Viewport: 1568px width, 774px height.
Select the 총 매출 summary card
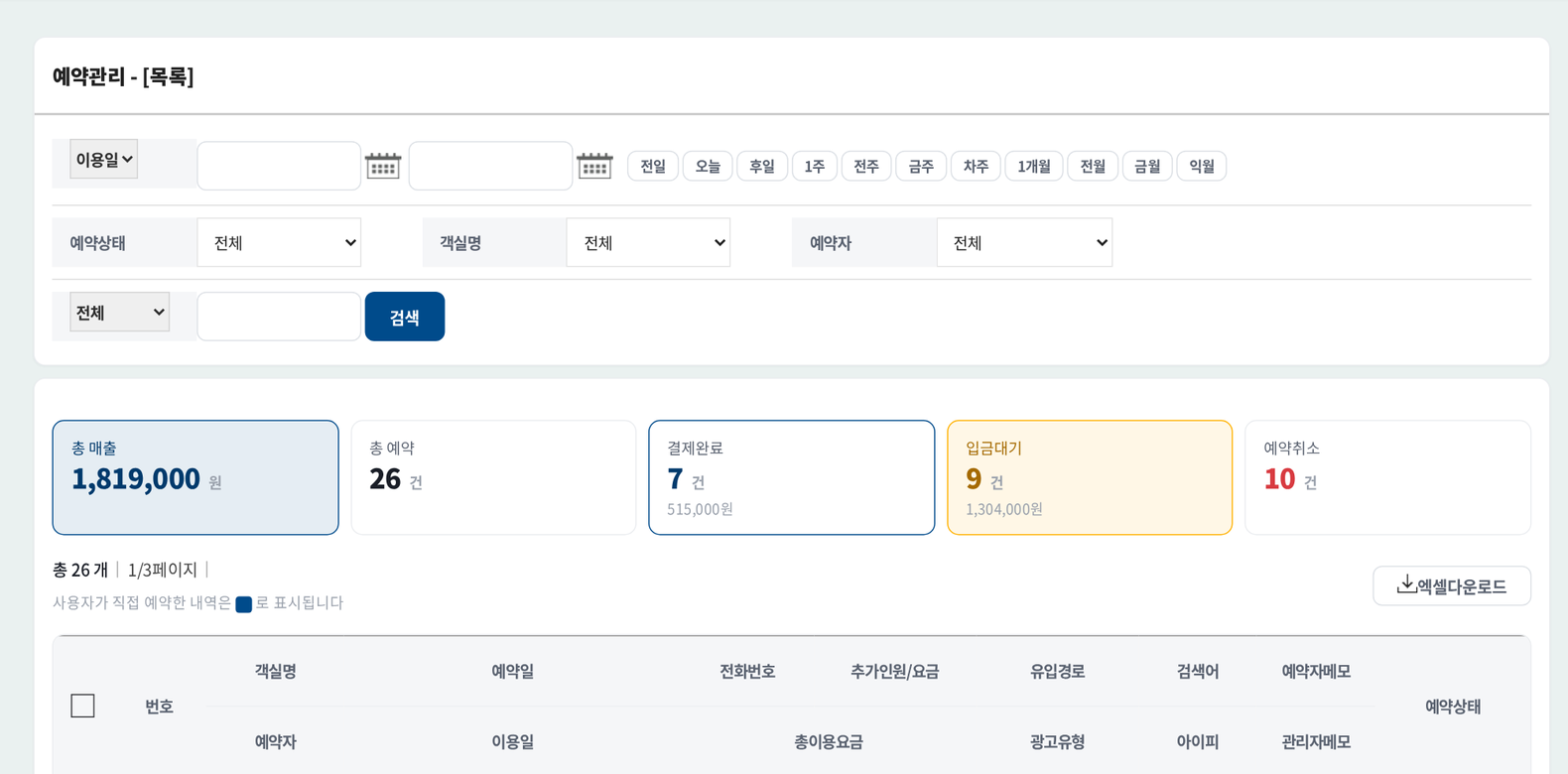196,477
